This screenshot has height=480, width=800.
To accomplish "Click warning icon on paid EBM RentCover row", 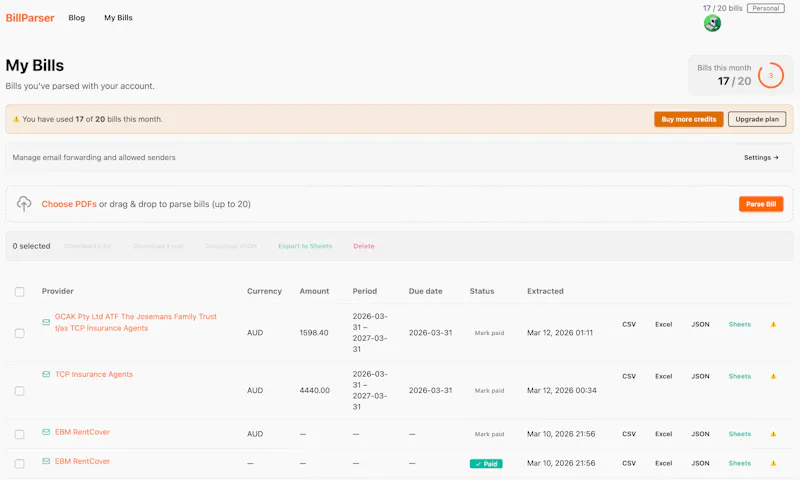I will tap(773, 464).
